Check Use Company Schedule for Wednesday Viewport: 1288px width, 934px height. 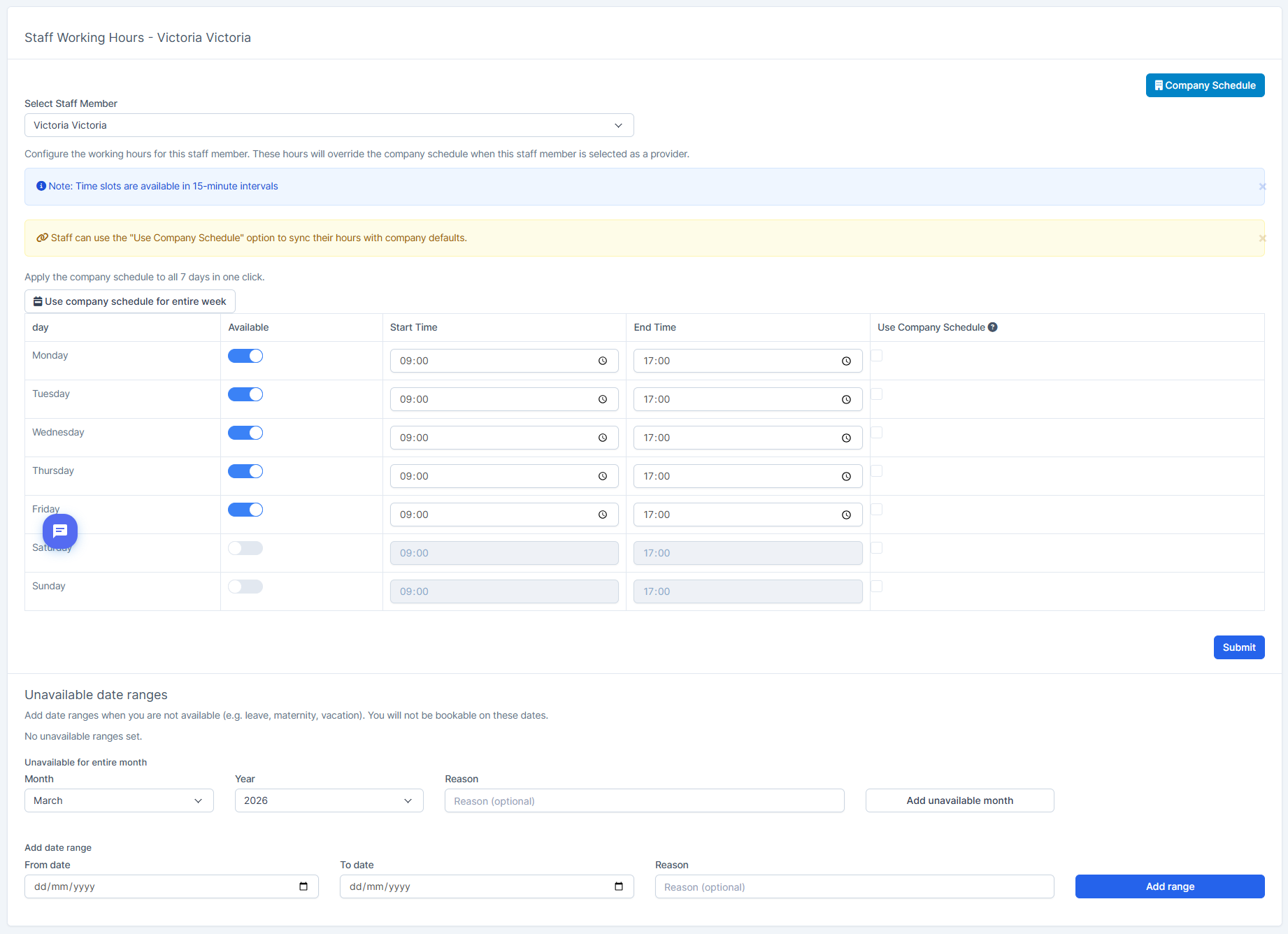(877, 433)
